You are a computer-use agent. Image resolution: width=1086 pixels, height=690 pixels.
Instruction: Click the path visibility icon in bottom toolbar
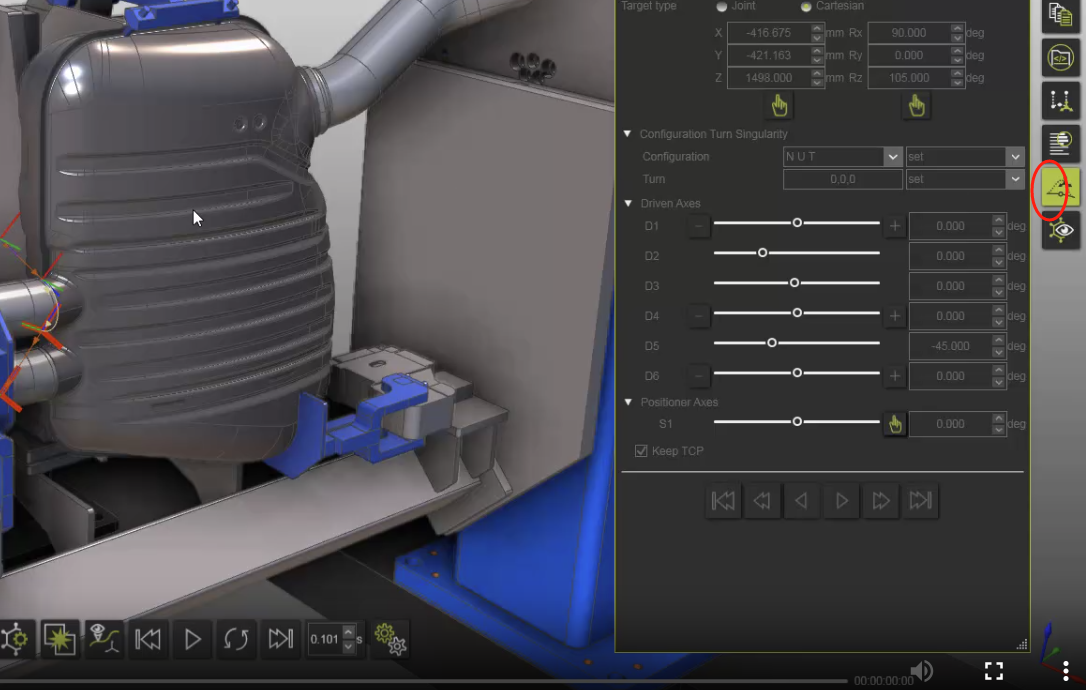(104, 638)
